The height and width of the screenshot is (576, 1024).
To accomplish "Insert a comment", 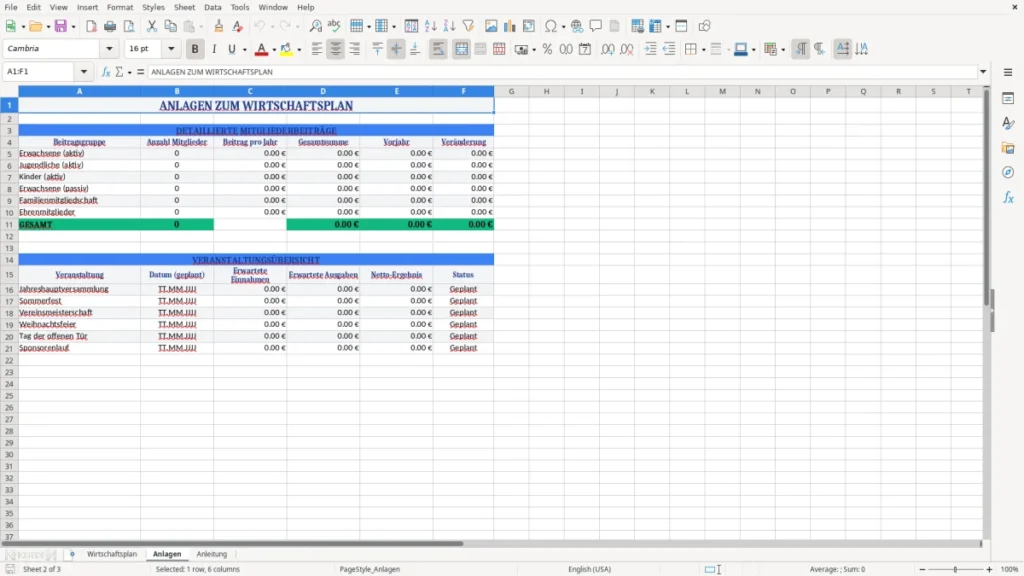I will click(x=596, y=26).
